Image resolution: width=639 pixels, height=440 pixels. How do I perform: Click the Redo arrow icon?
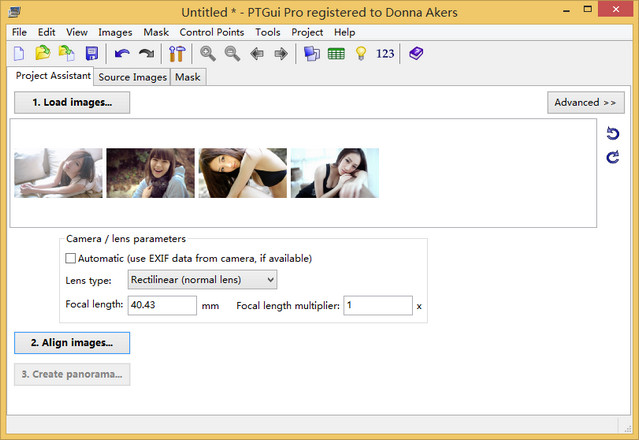[x=147, y=53]
